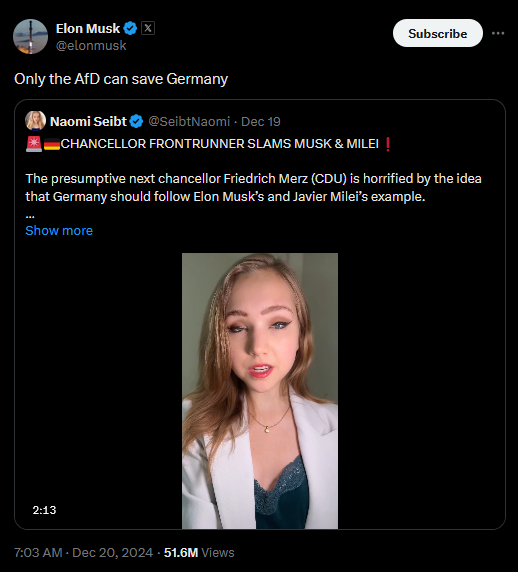The height and width of the screenshot is (572, 518).
Task: Open Elon Musk's profile avatar
Action: click(30, 36)
